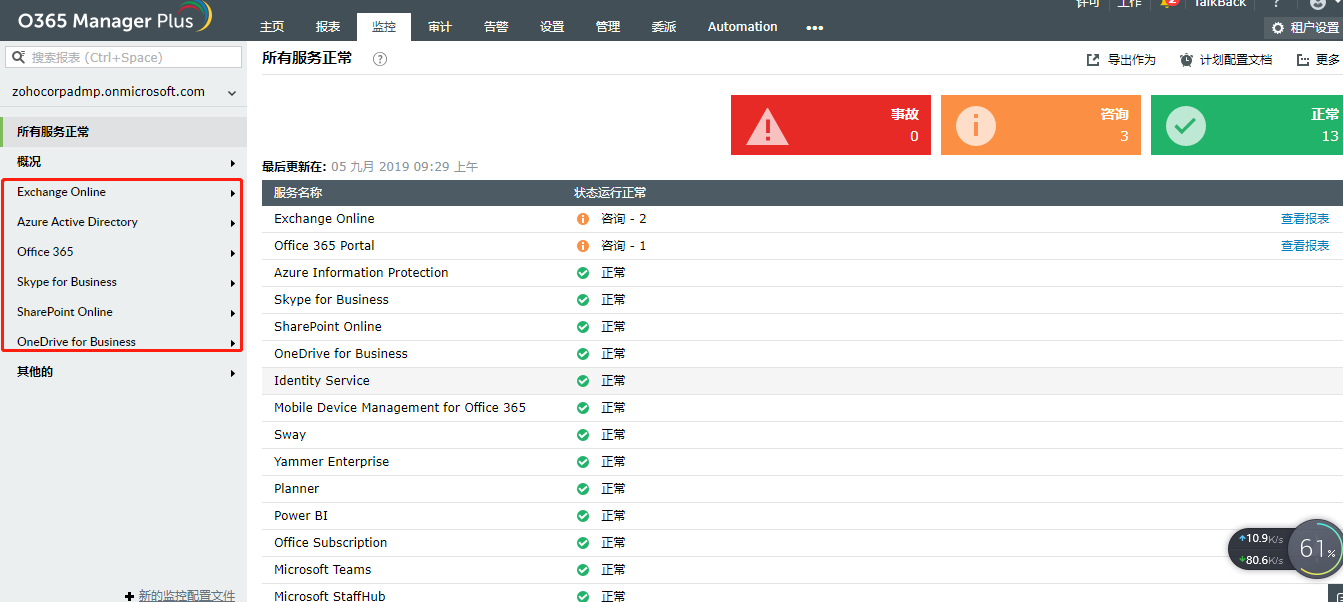This screenshot has height=602, width=1343.
Task: Click green status icon in Yammer Enterprise row
Action: pos(583,462)
